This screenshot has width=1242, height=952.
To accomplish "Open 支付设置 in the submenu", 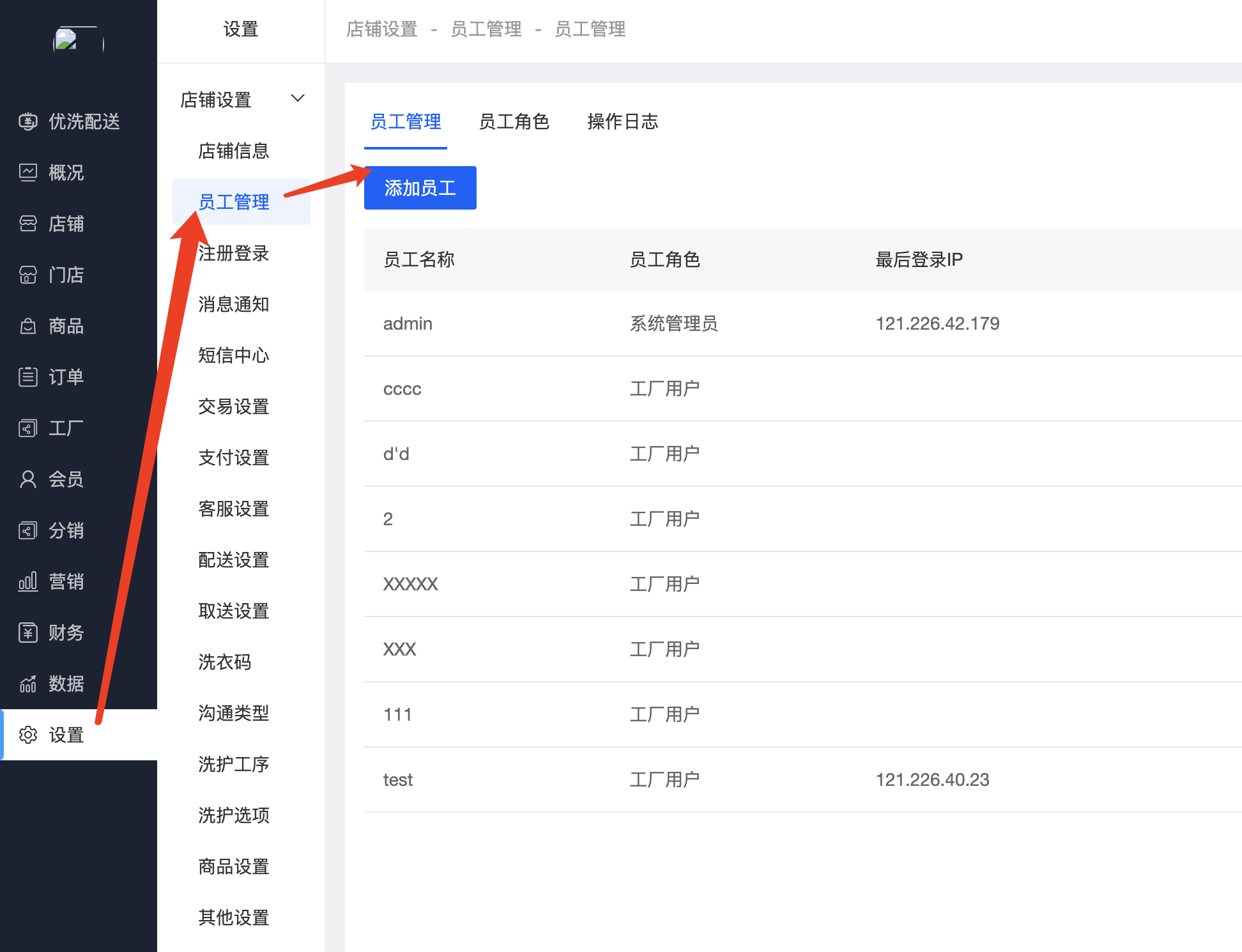I will coord(233,457).
